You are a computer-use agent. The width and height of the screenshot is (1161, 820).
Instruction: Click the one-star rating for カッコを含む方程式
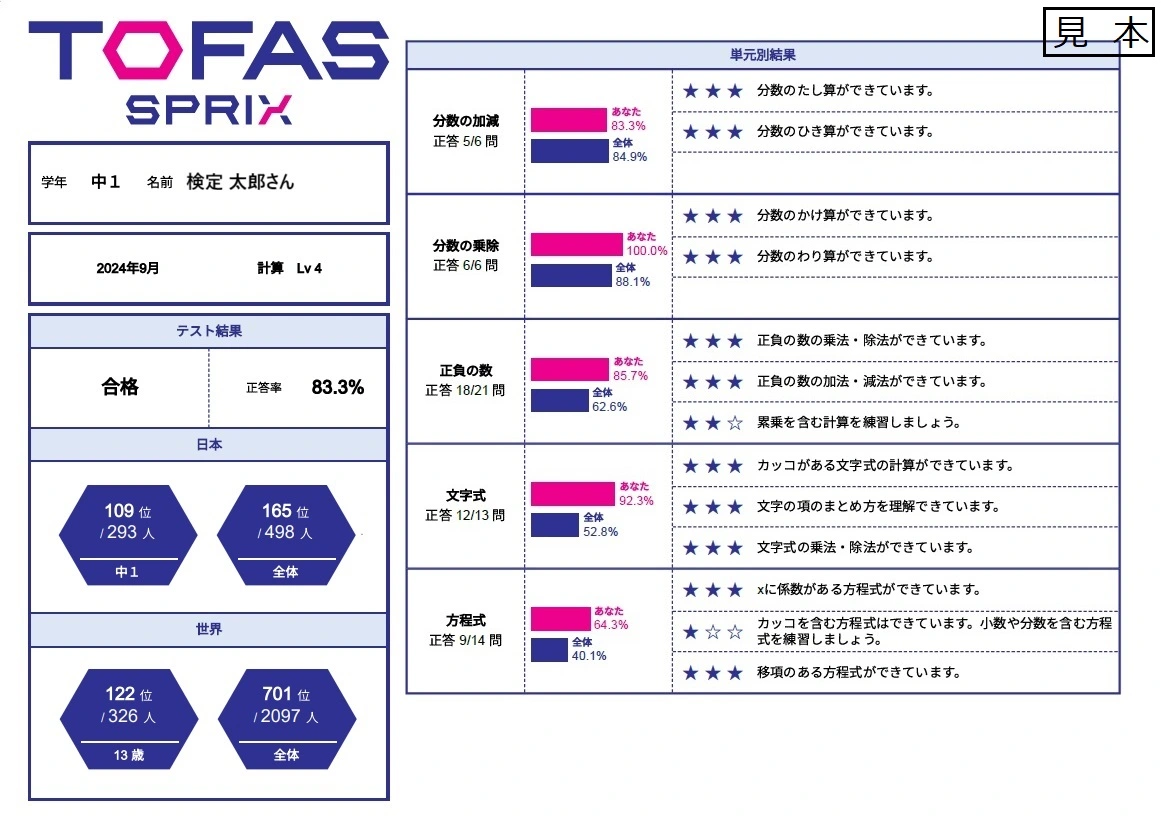coord(713,632)
